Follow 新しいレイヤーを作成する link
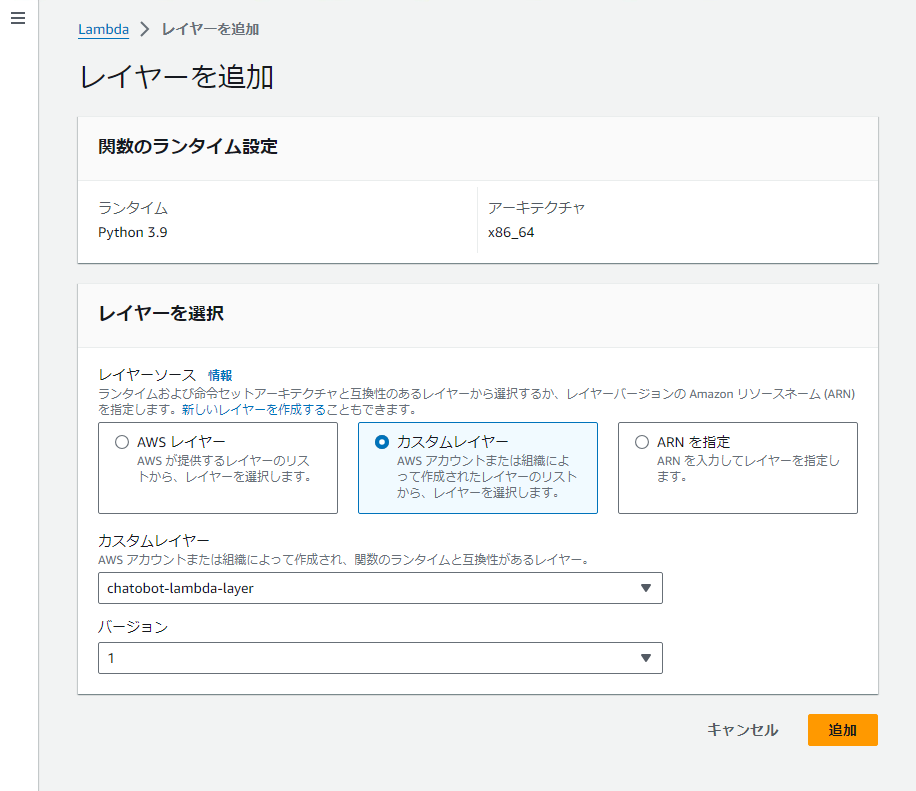Screen dimensions: 916x791 [x=254, y=410]
